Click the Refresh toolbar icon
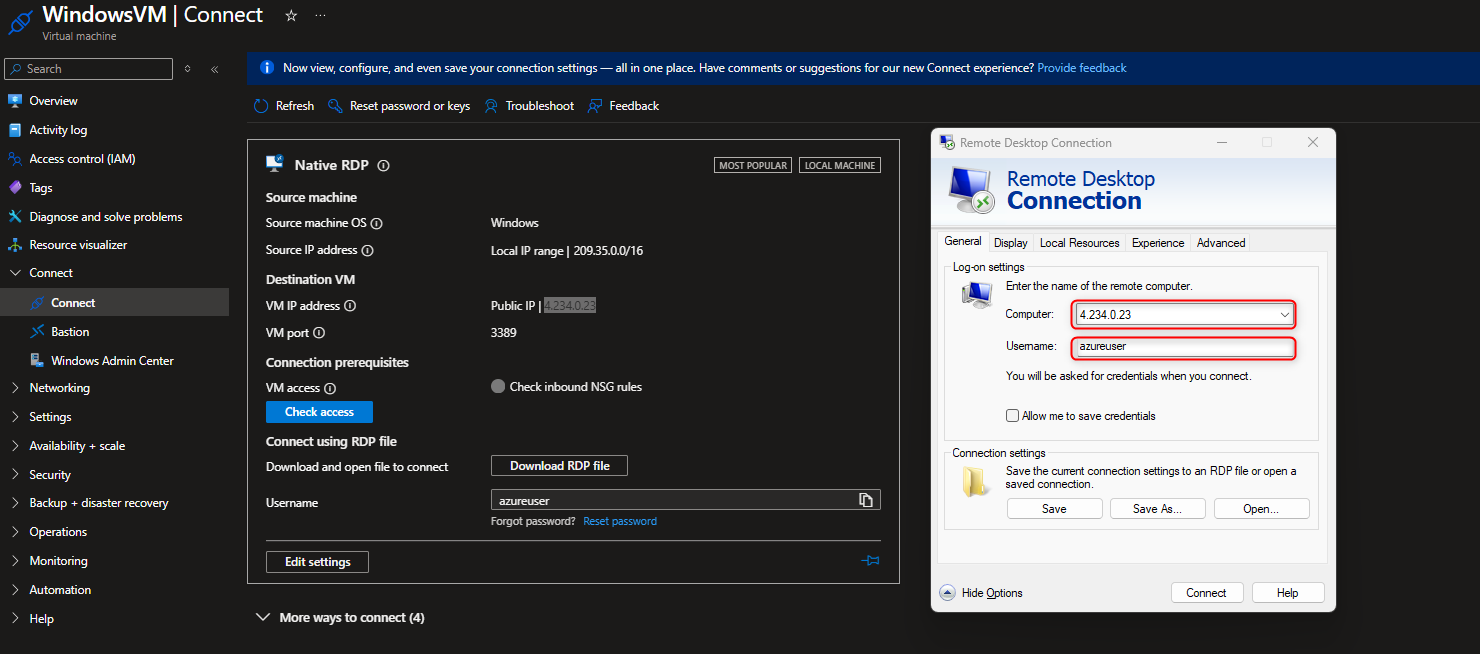Viewport: 1480px width, 654px height. 261,106
